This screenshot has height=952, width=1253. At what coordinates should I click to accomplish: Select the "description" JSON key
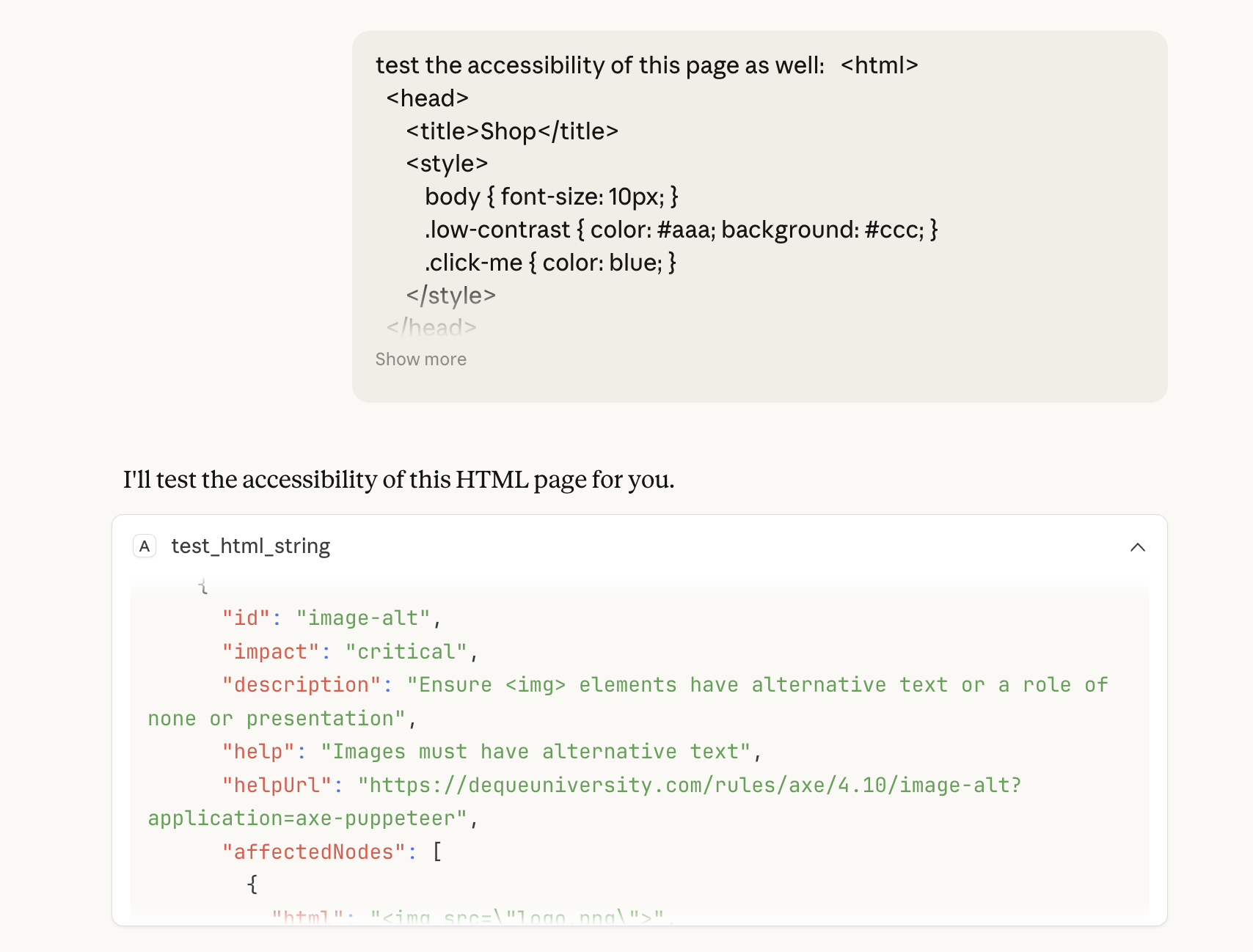[x=301, y=684]
